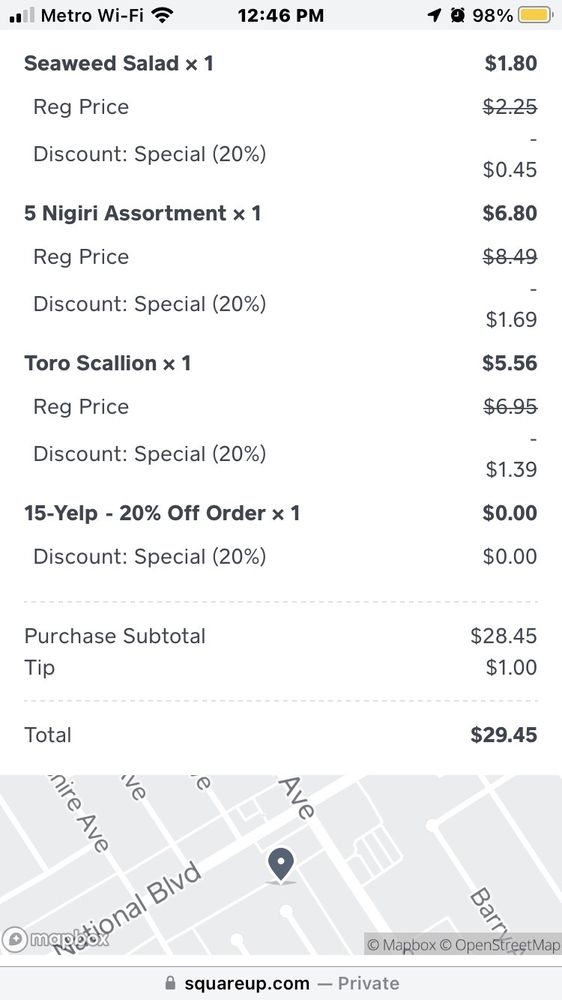Tap the Total amount $29.45
562x1000 pixels.
click(504, 735)
